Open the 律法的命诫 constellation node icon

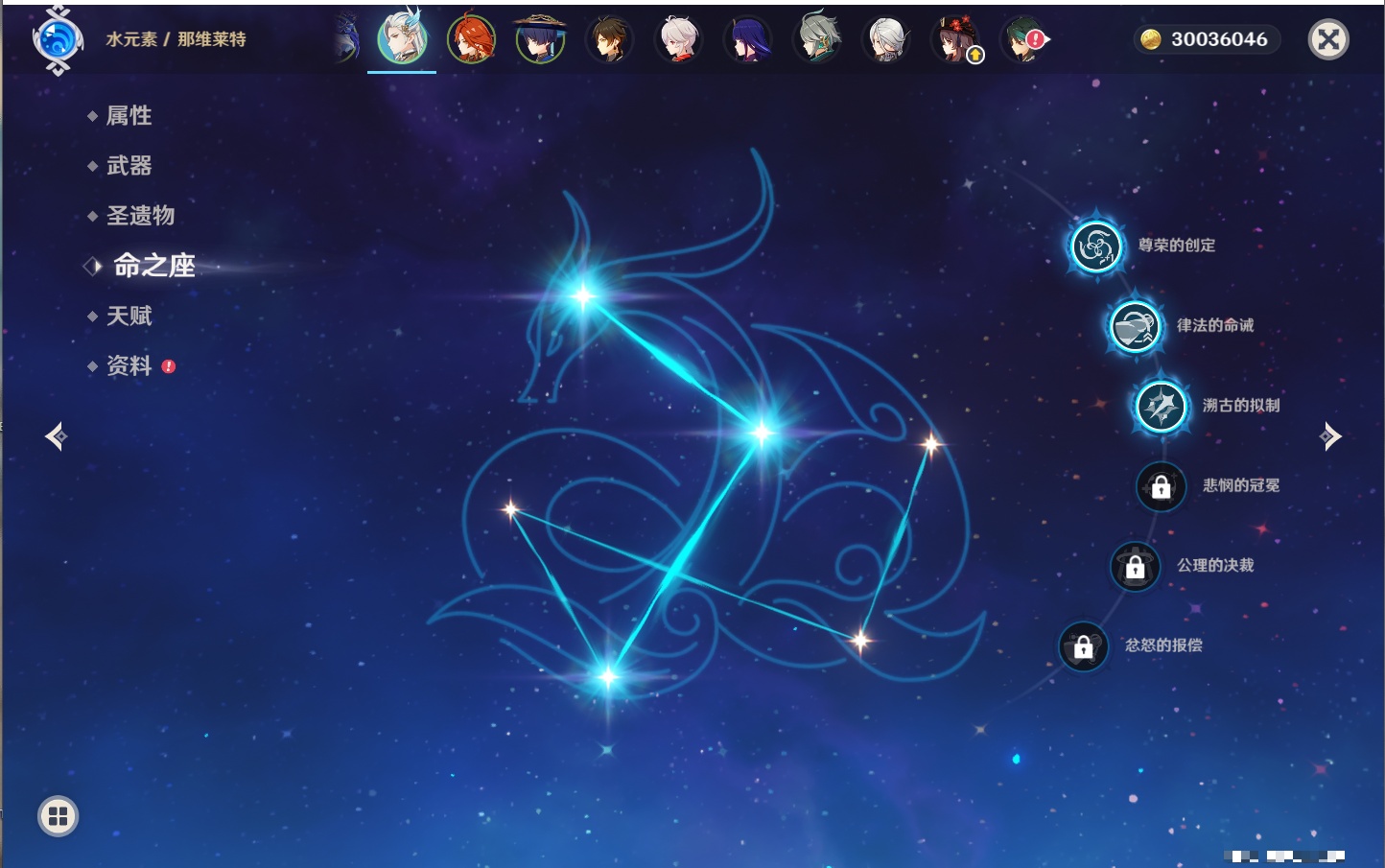[x=1135, y=327]
